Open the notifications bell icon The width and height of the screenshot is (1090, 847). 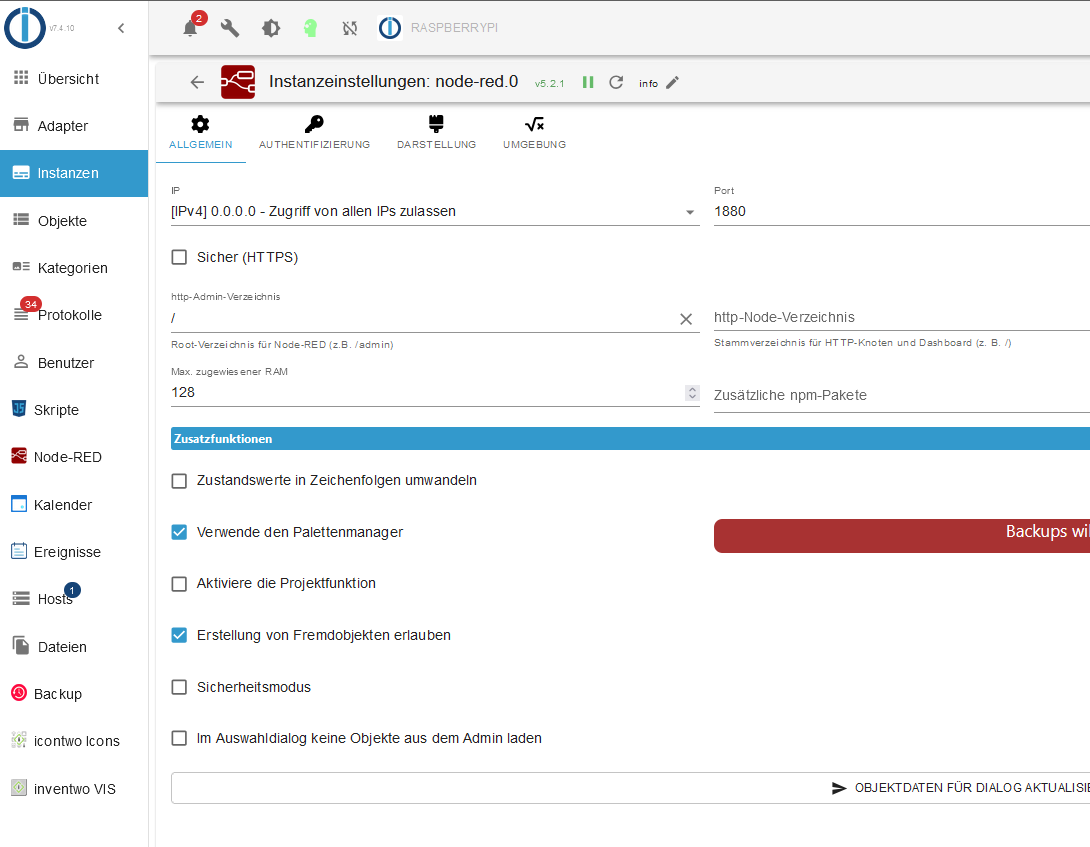pyautogui.click(x=190, y=28)
